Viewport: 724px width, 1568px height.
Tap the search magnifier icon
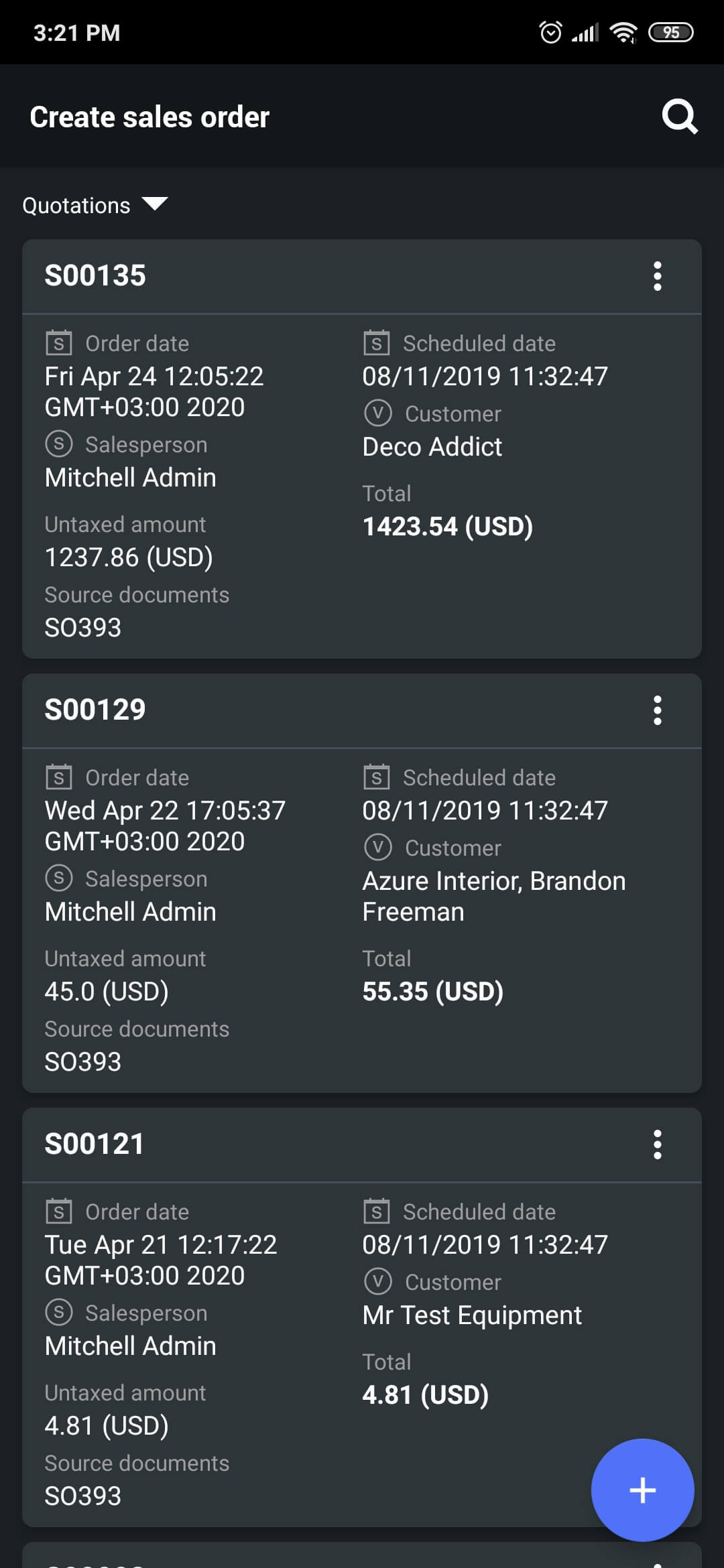point(680,117)
